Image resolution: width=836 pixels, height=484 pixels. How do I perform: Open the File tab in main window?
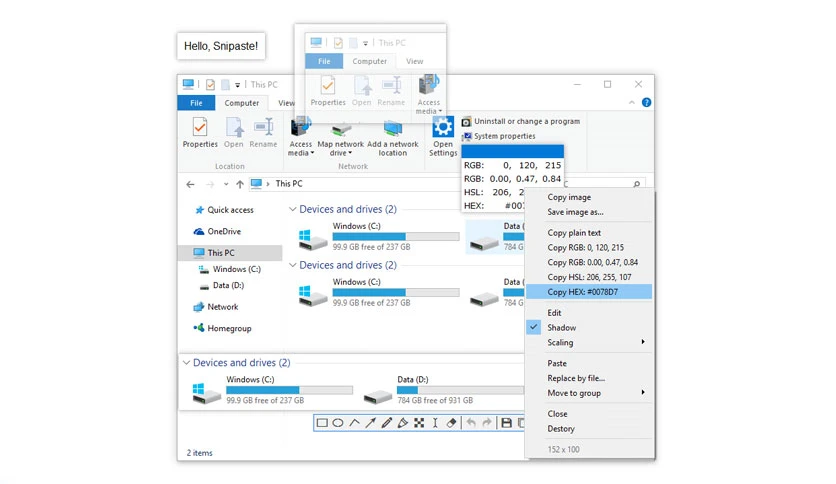(196, 103)
